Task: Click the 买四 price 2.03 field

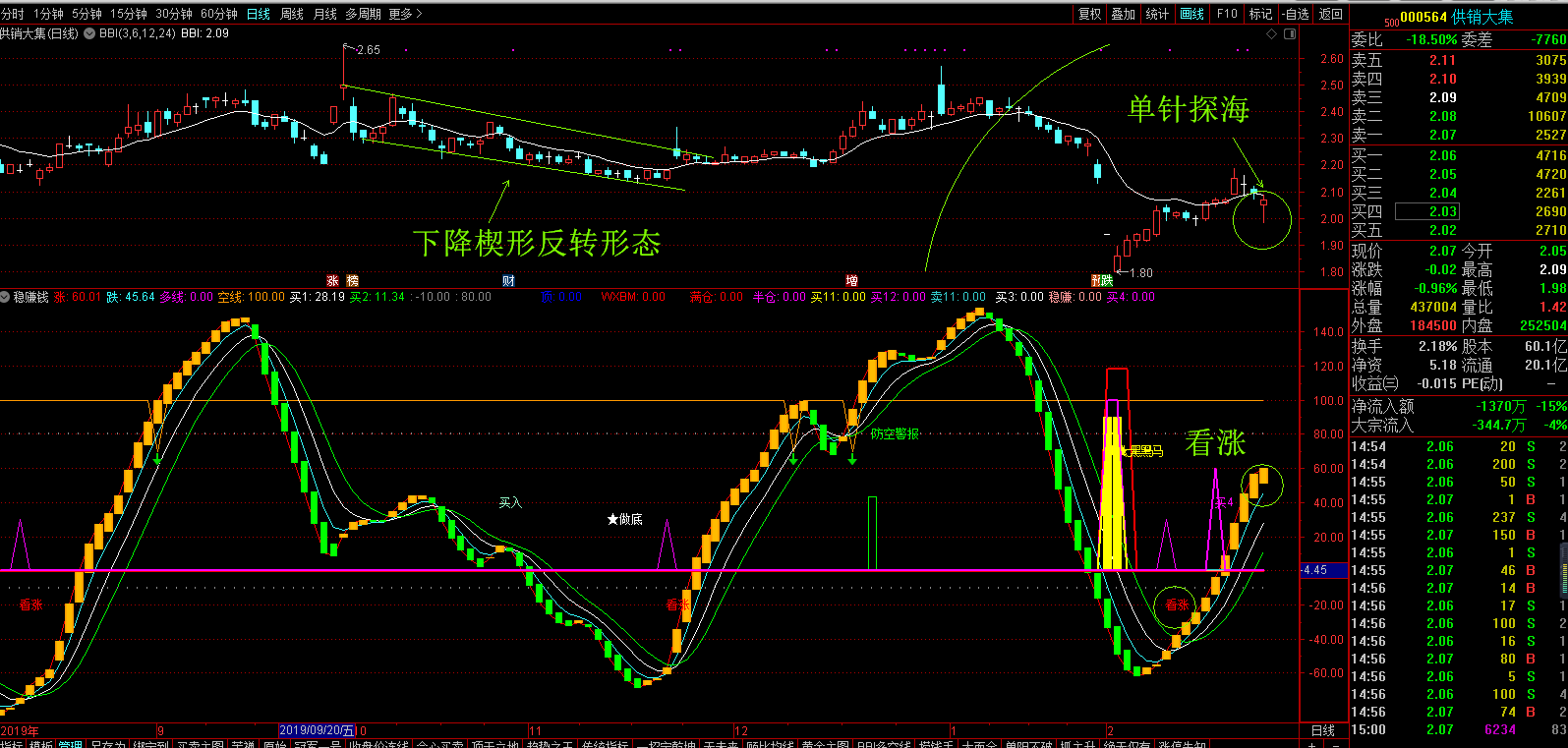Action: [1427, 211]
